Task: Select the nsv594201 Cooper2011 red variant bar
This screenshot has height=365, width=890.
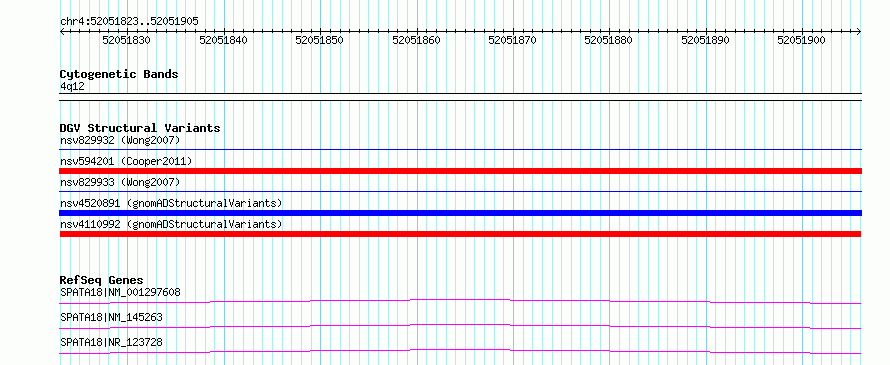Action: [x=461, y=171]
